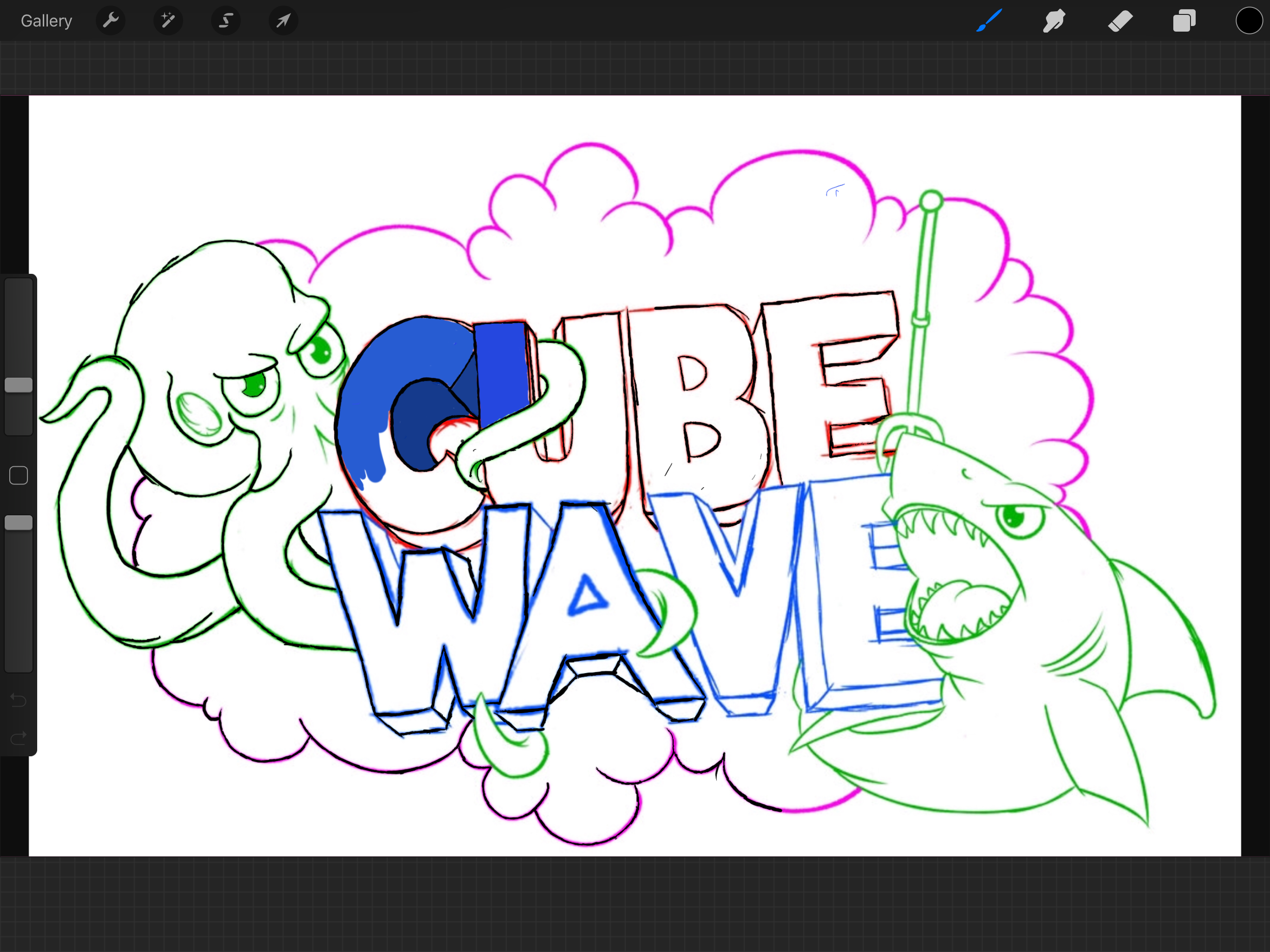Tap the small blue scribble in the cloud

(835, 190)
